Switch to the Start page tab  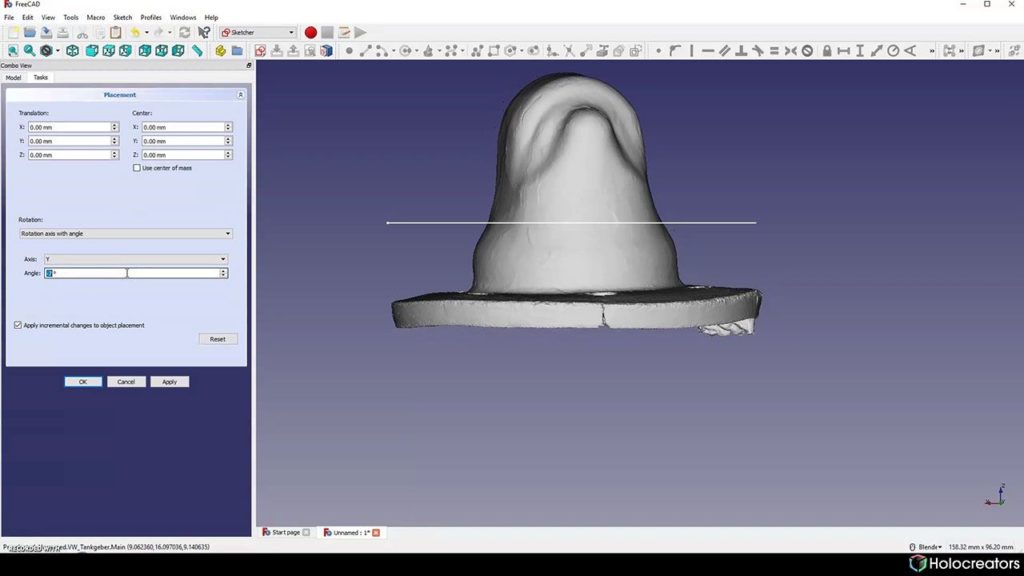(286, 533)
